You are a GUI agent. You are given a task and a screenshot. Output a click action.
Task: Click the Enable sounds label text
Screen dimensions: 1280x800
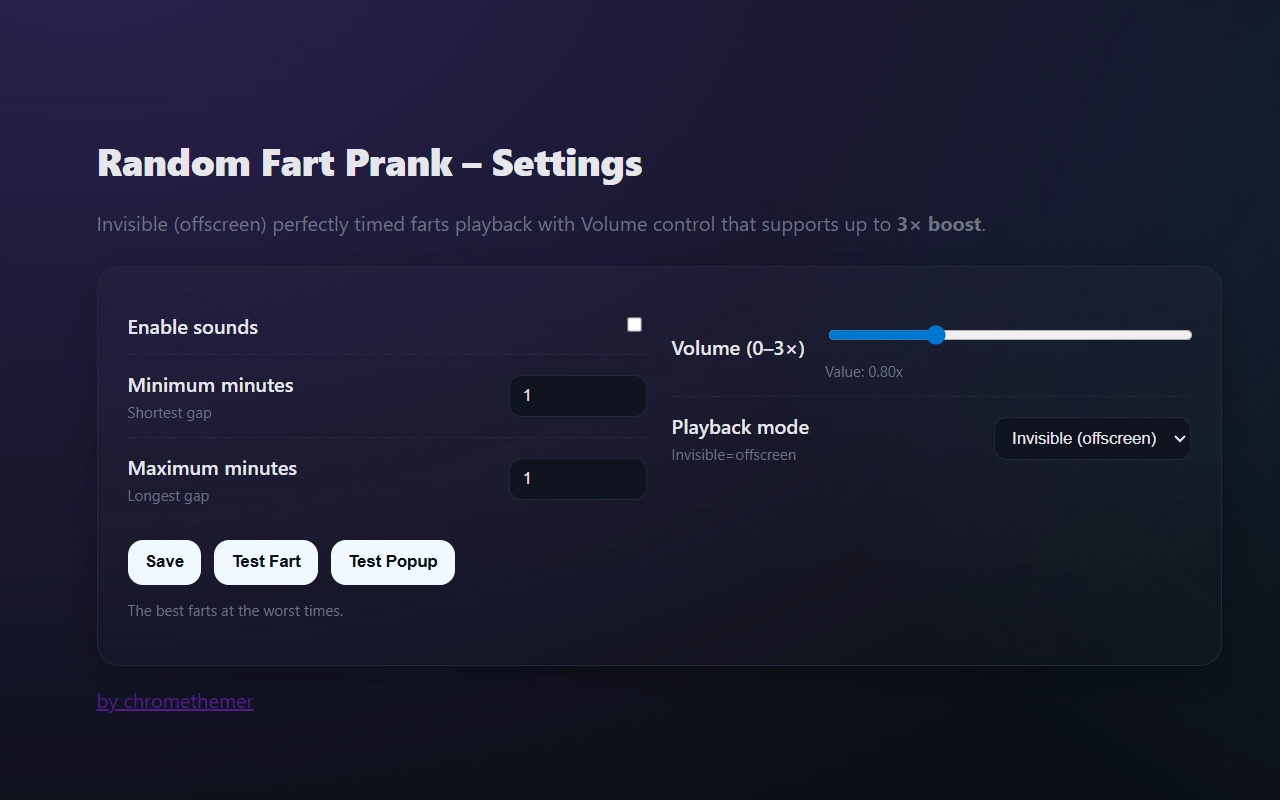pos(193,328)
